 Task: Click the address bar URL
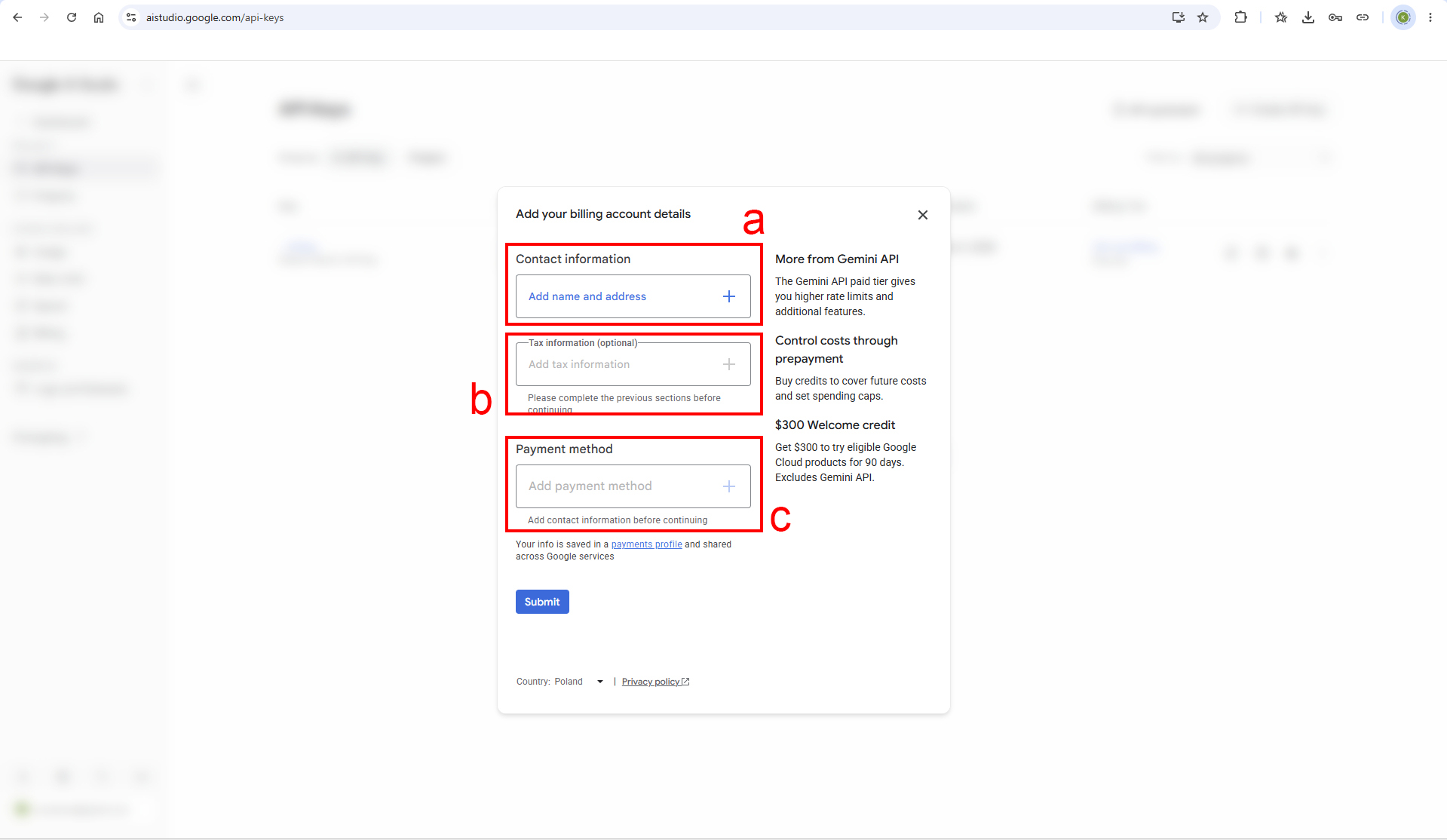pos(215,17)
